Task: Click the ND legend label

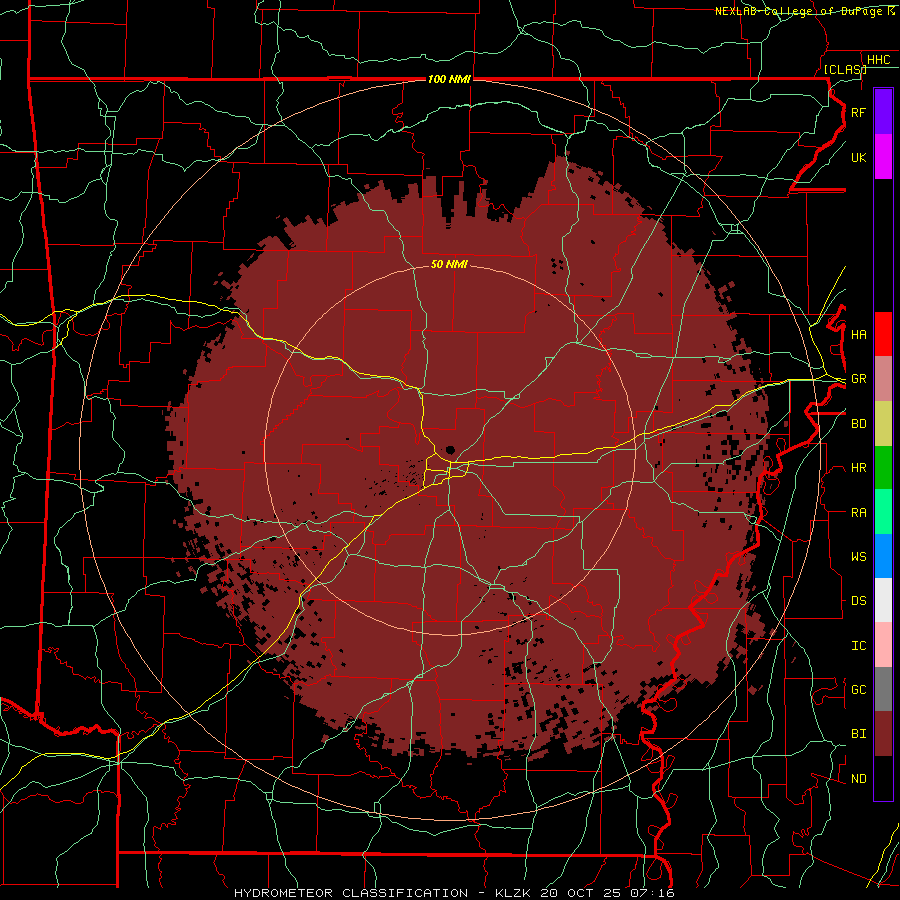Action: 858,779
